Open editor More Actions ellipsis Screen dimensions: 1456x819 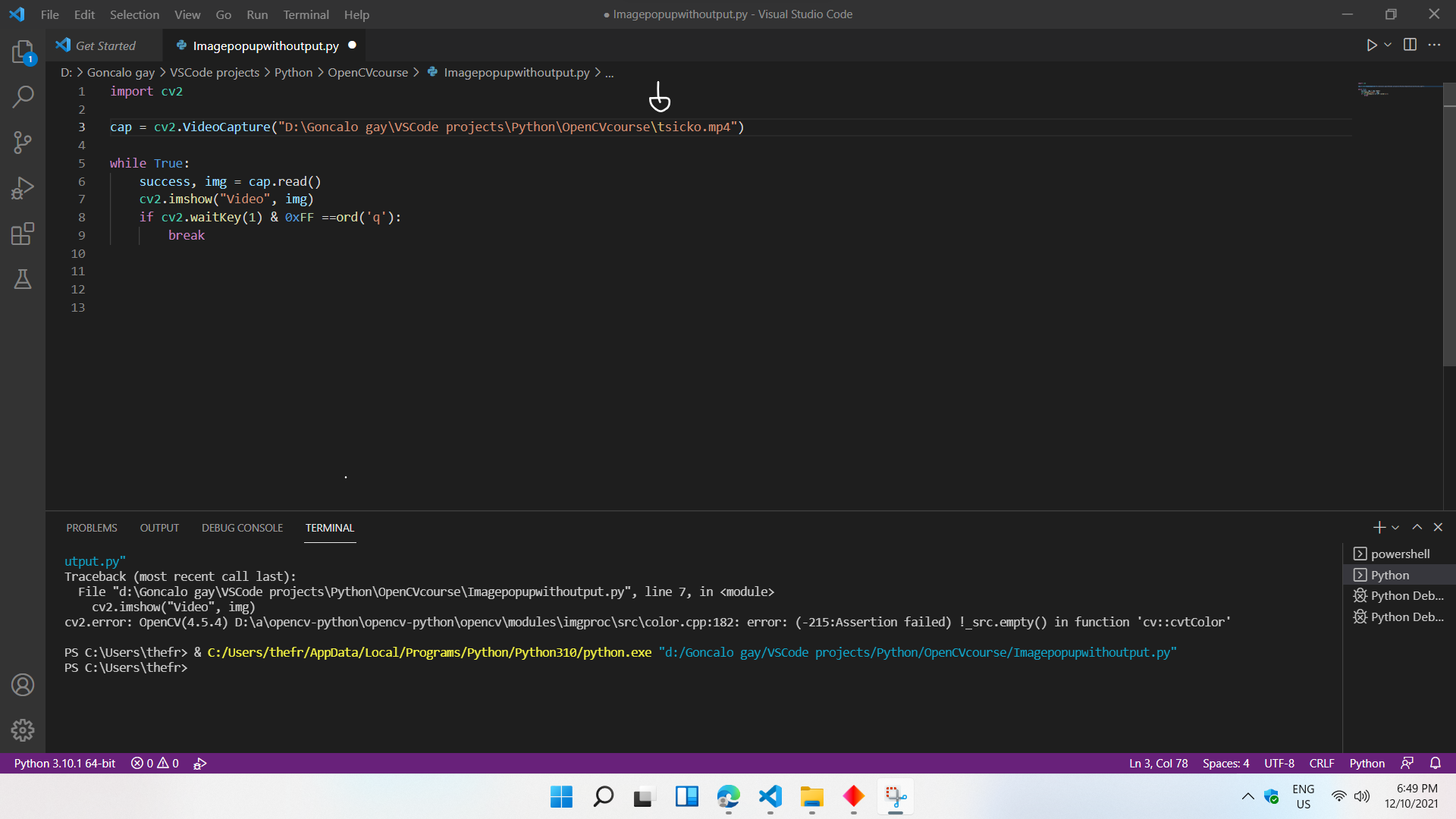point(1434,45)
